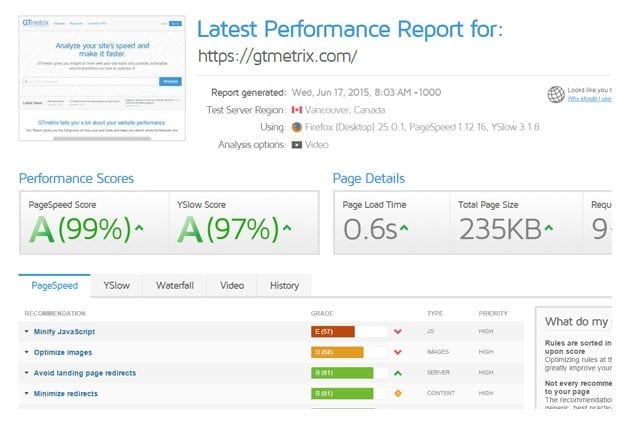This screenshot has width=640, height=426.
Task: Click the green up arrow beside the PageSpeed Score
Action: (139, 228)
